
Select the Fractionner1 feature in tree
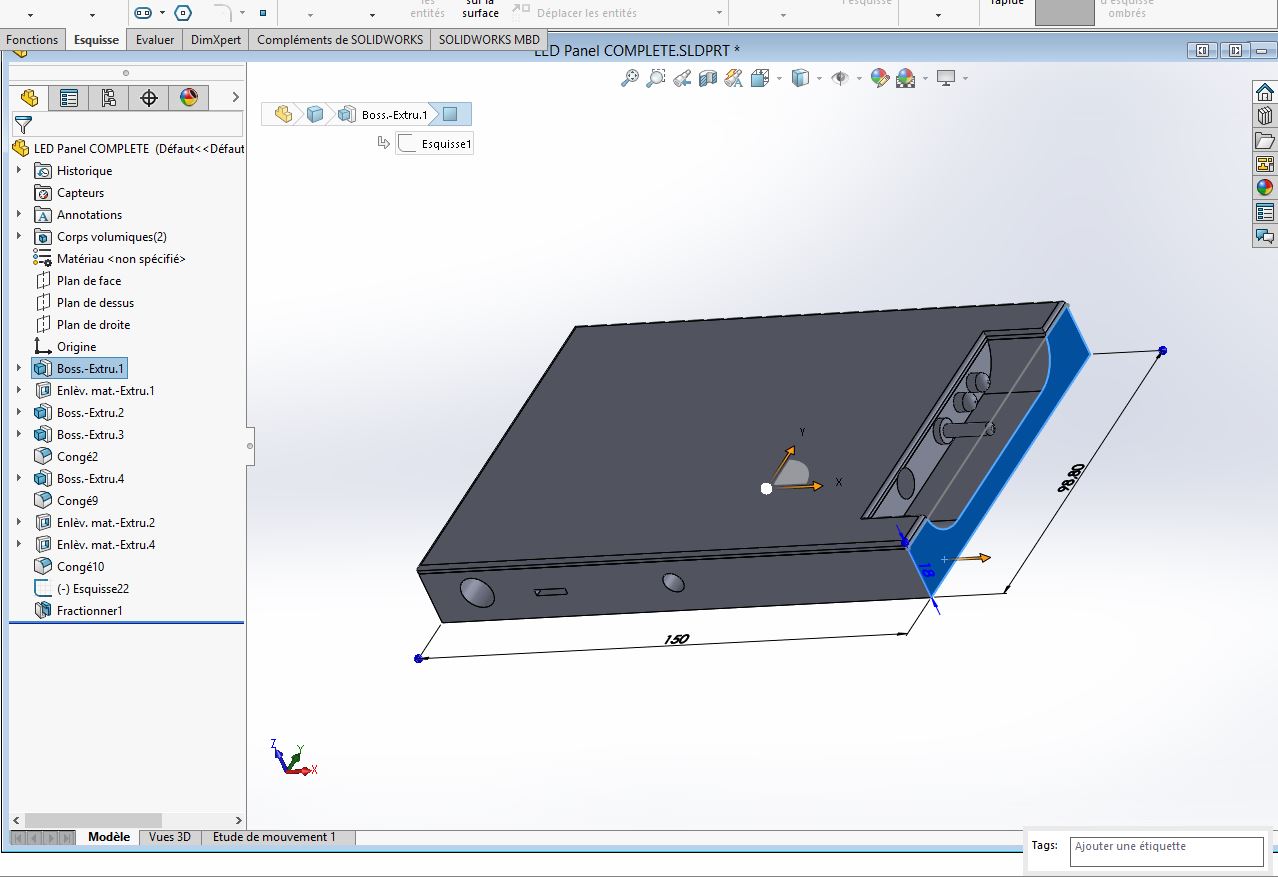pyautogui.click(x=89, y=610)
